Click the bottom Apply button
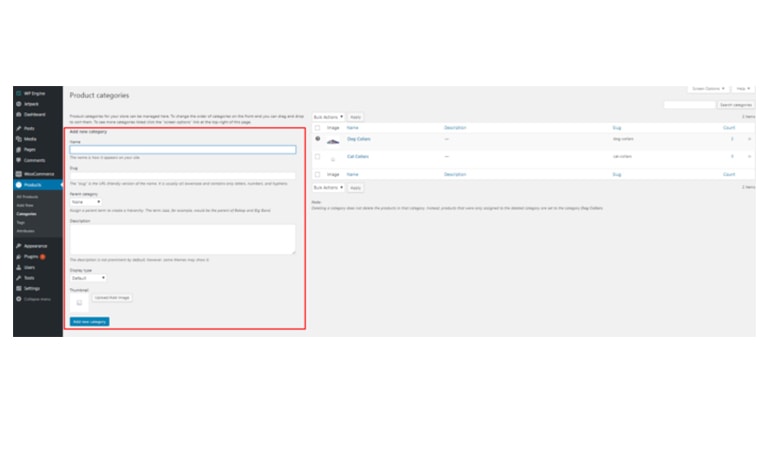The height and width of the screenshot is (450, 768). [x=356, y=188]
